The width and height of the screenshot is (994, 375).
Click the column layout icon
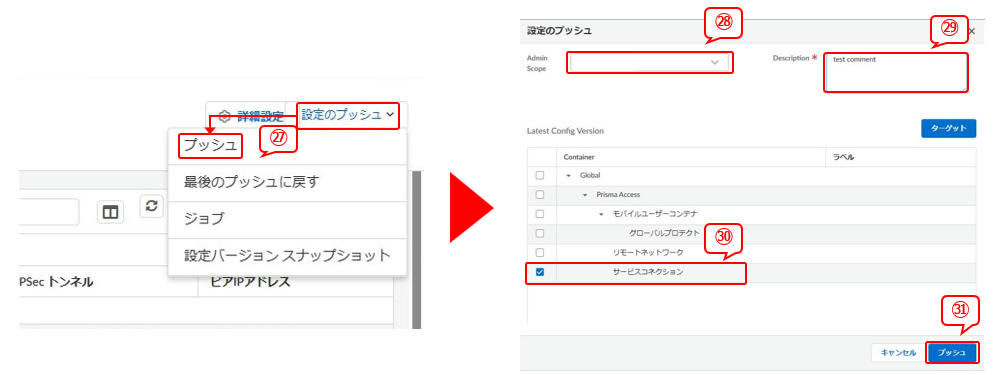point(110,212)
